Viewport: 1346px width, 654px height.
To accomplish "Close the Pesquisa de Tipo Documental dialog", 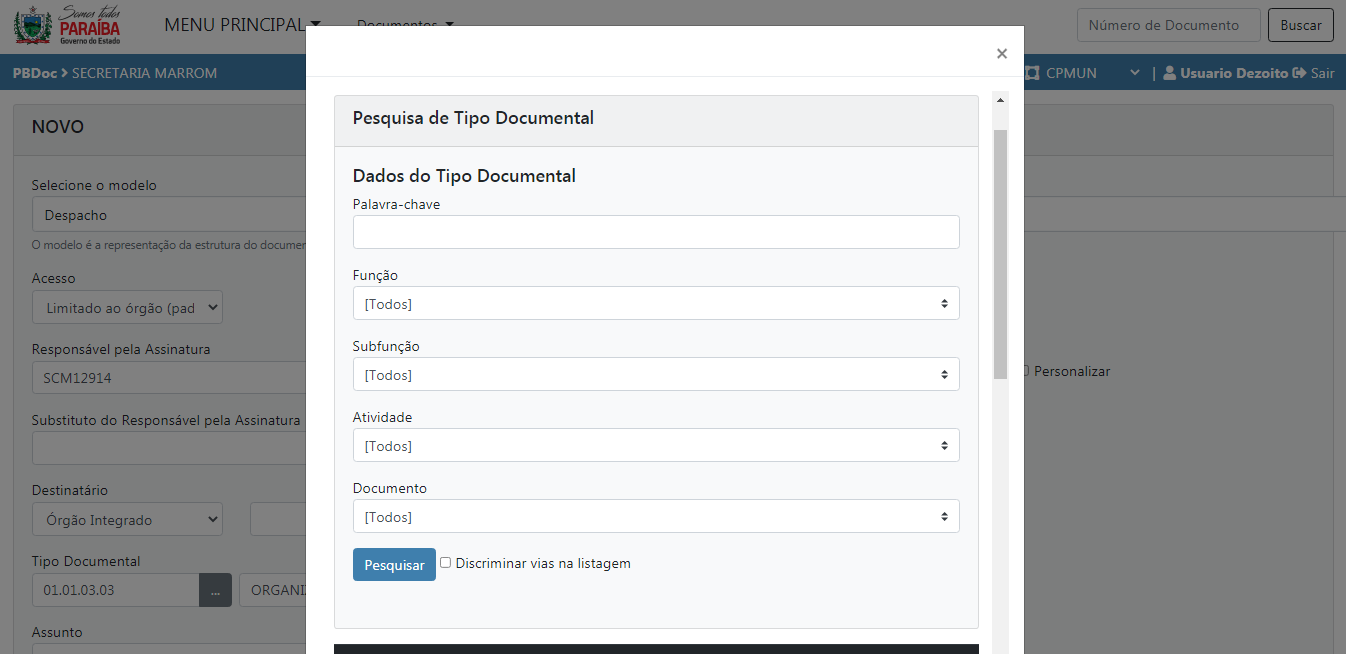I will pyautogui.click(x=1001, y=54).
